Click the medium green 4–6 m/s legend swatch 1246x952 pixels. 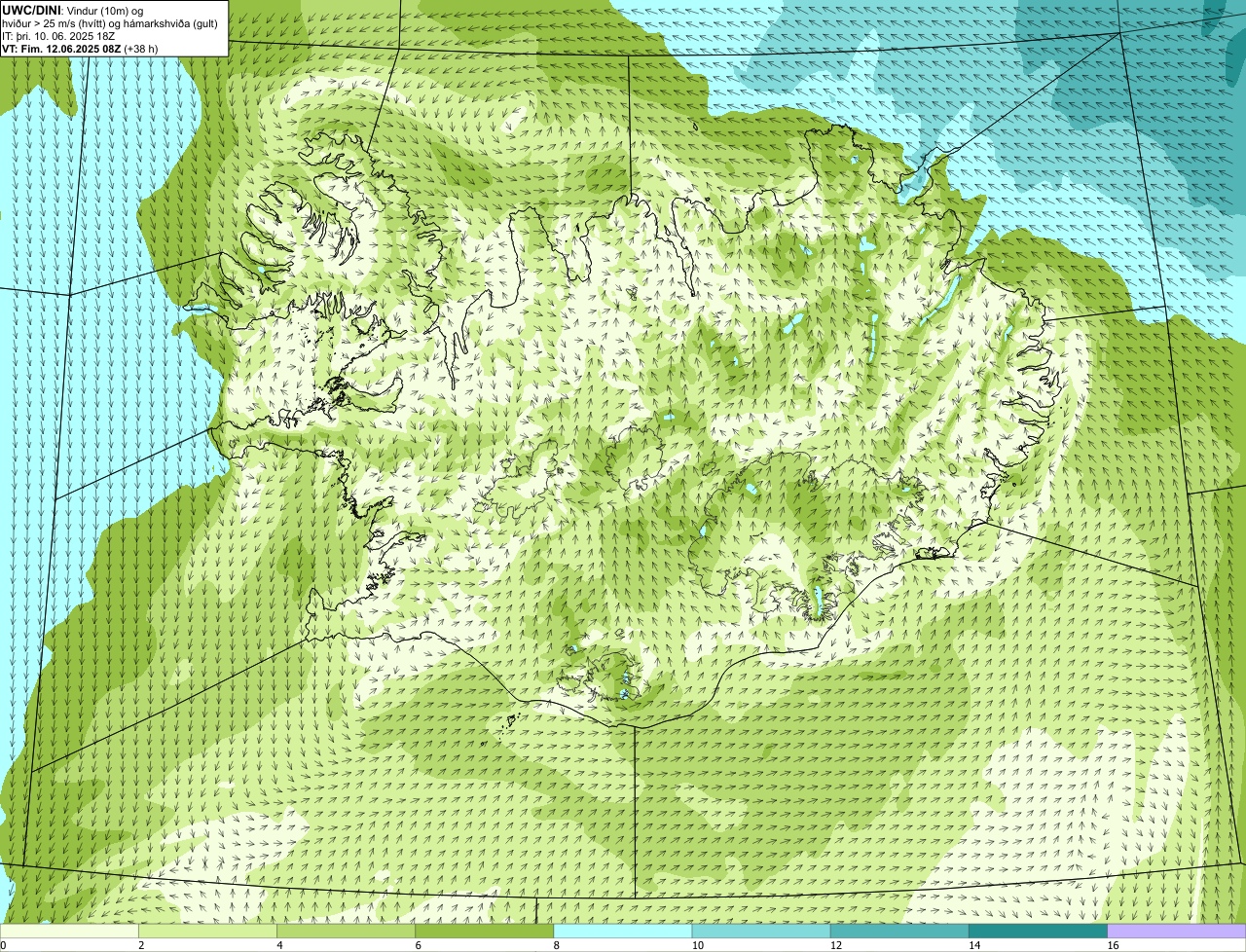[347, 931]
